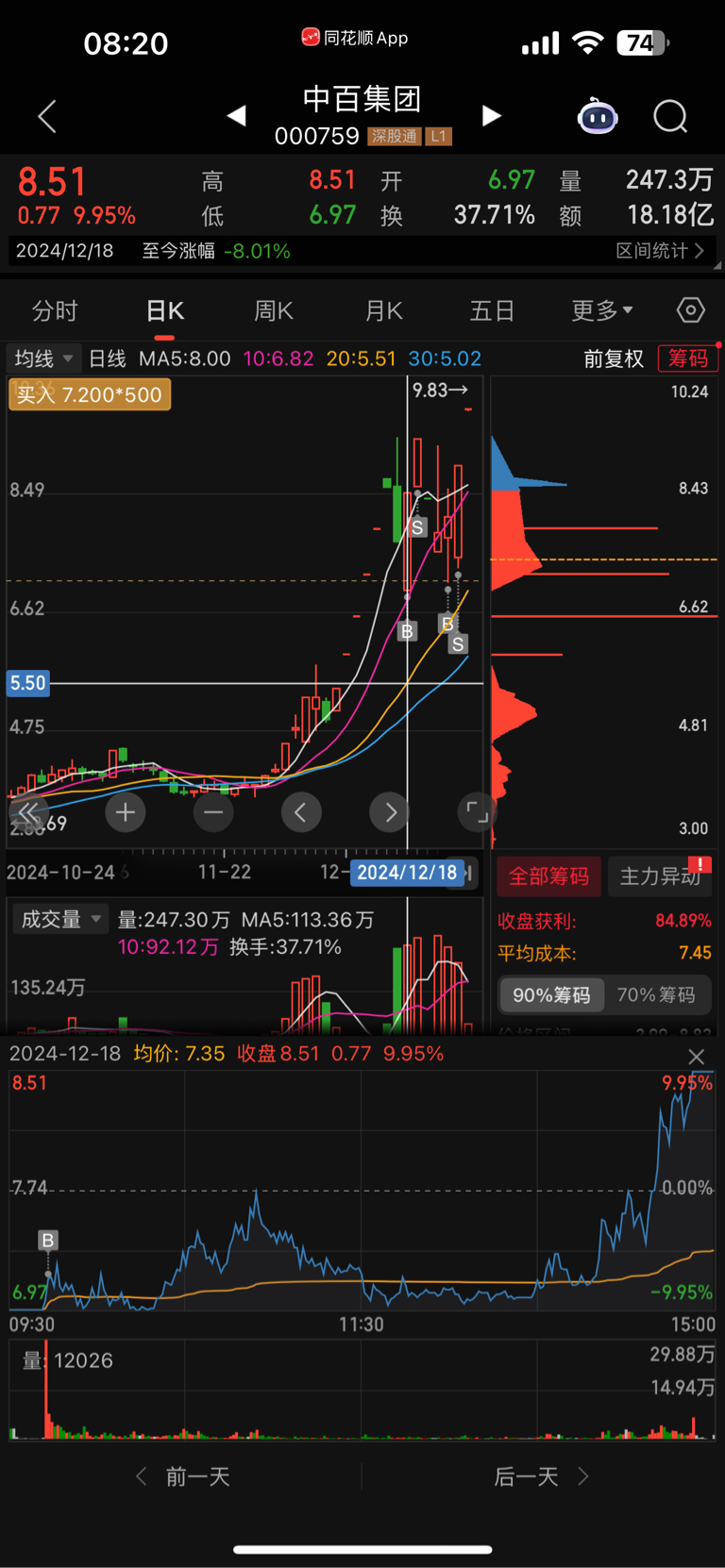
Task: Tap the MA5:8.00 moving average value
Action: click(184, 359)
